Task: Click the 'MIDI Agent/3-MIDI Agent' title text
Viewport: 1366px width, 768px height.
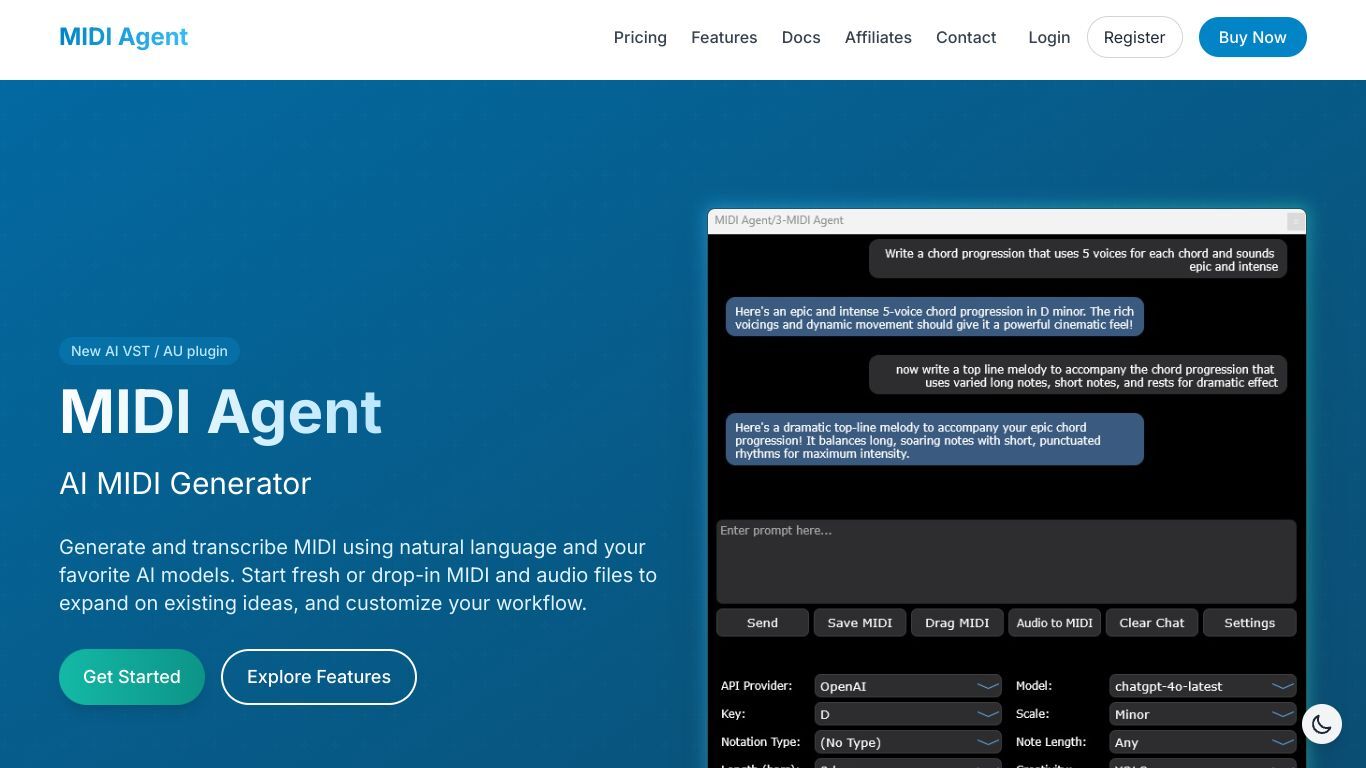Action: point(779,220)
